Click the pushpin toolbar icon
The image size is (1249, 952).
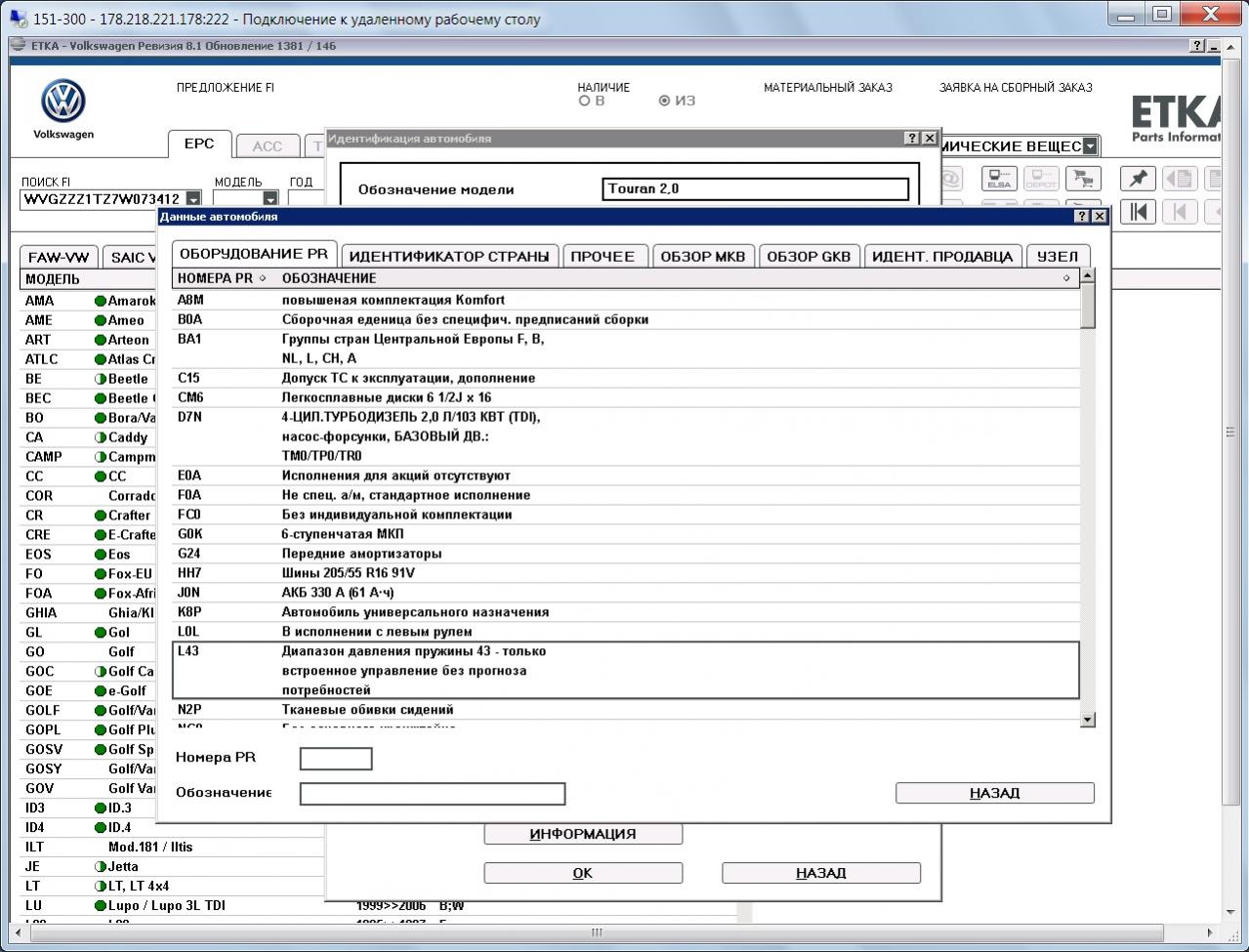click(1138, 179)
